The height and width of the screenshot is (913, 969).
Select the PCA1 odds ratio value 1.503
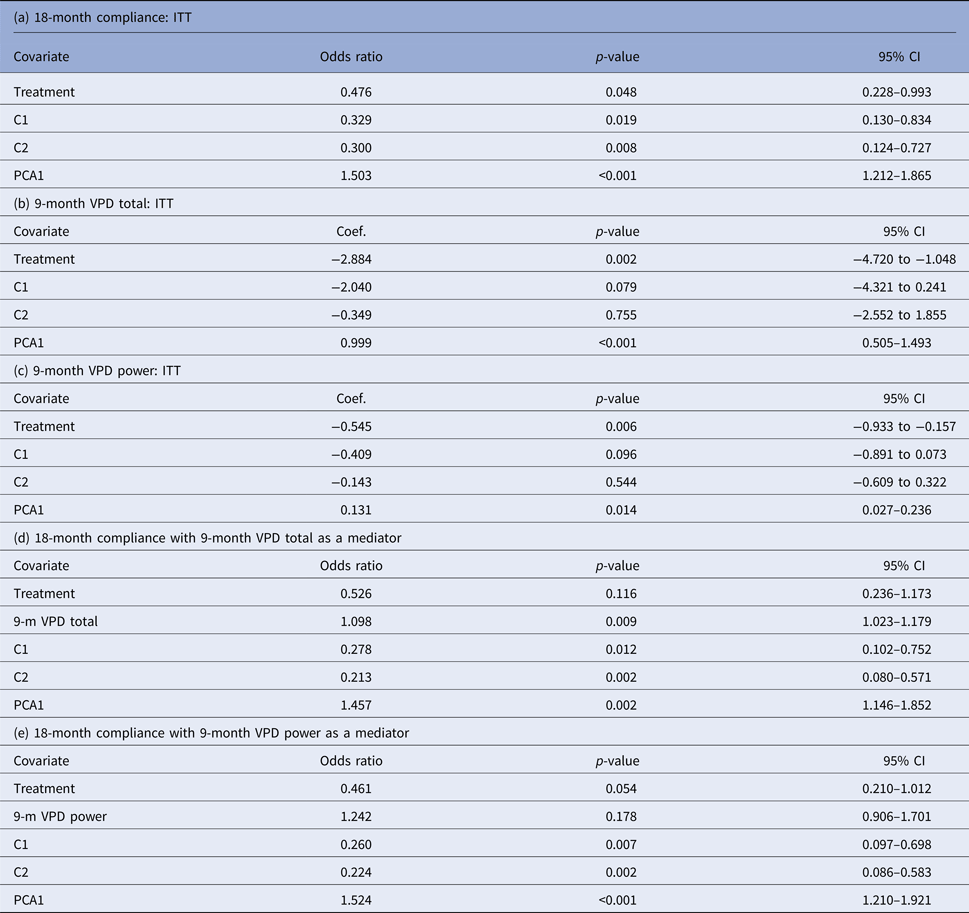[x=350, y=175]
